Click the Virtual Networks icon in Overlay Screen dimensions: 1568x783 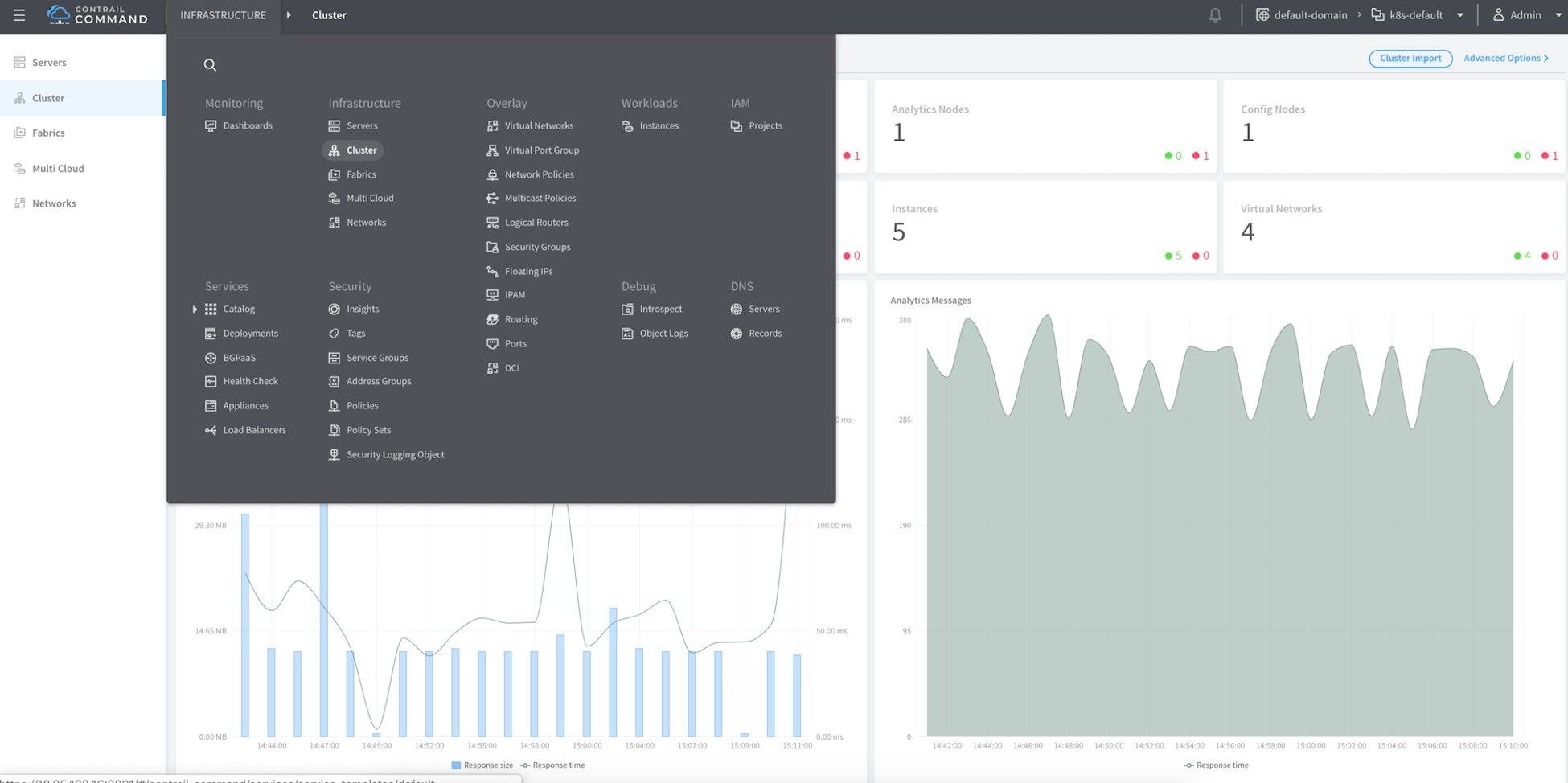pyautogui.click(x=492, y=126)
